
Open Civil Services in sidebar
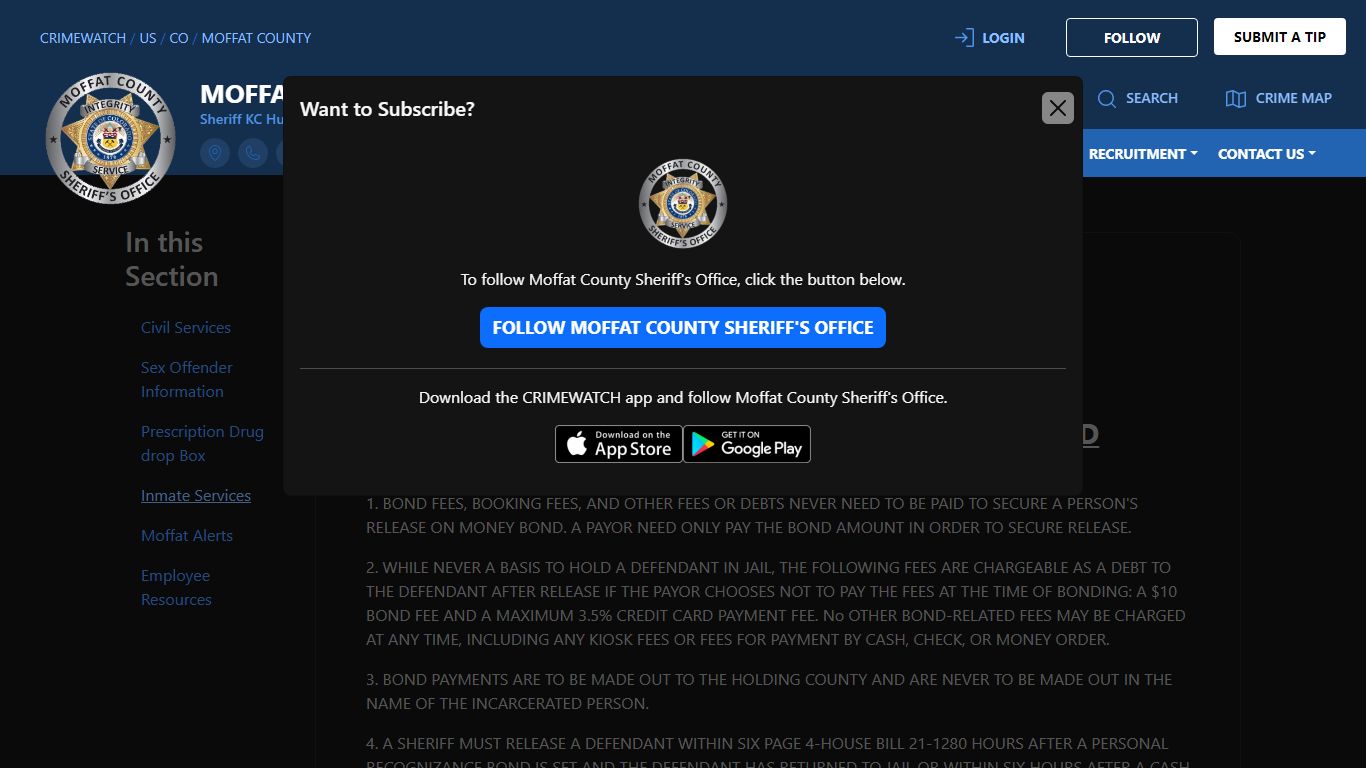pyautogui.click(x=186, y=328)
